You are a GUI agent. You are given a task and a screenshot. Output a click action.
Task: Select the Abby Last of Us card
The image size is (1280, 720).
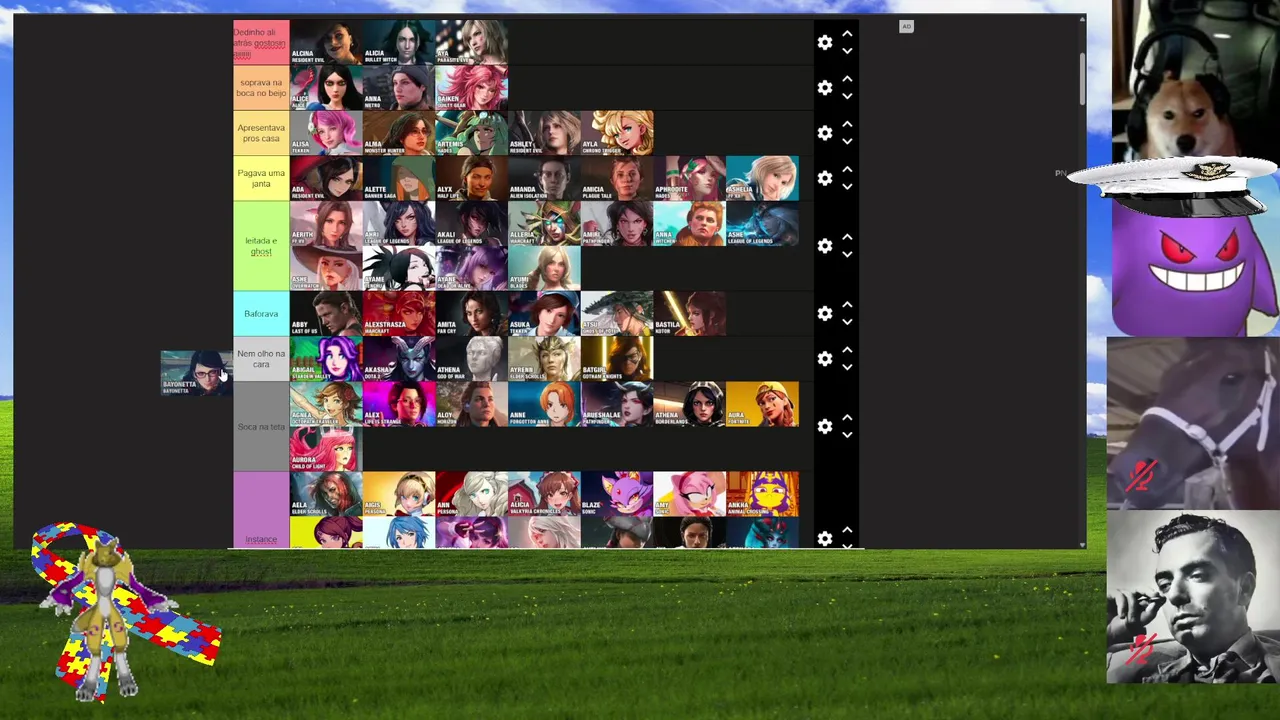point(326,314)
